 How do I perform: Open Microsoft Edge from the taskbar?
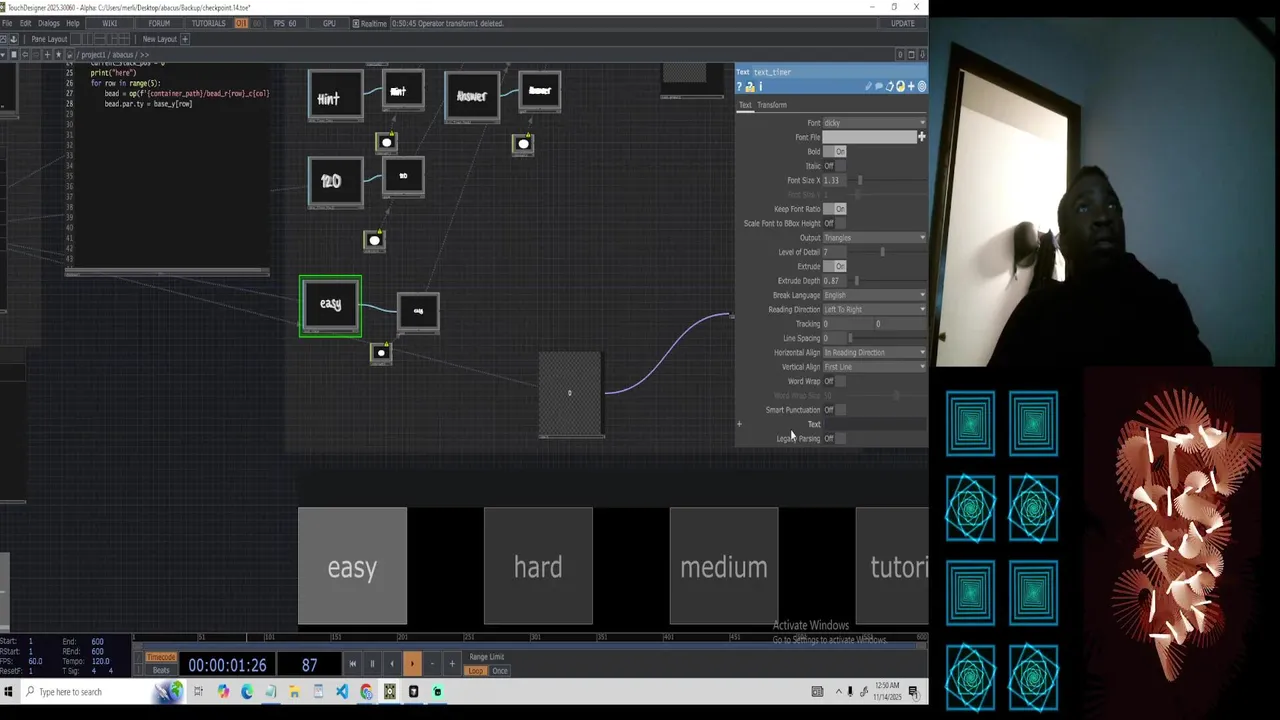tap(247, 691)
